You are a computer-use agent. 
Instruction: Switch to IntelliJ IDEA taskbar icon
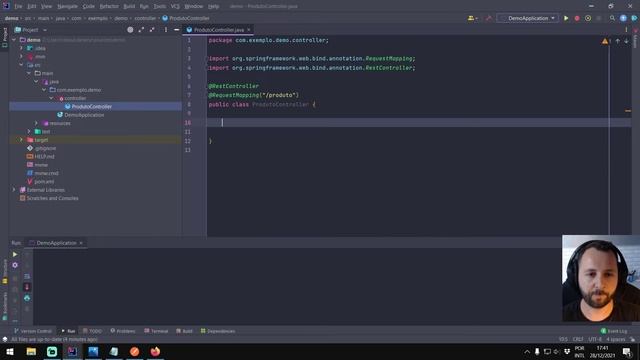point(72,351)
